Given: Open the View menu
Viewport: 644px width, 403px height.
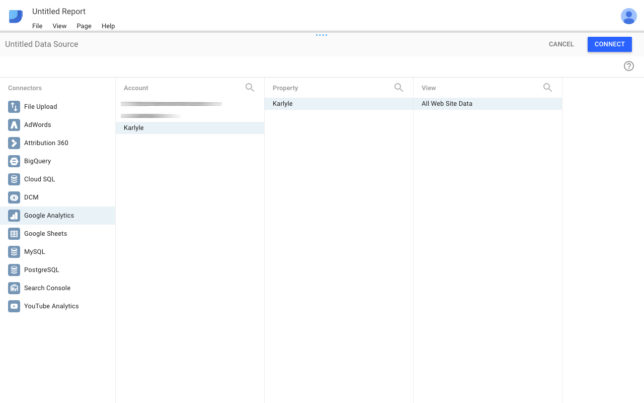Looking at the screenshot, I should tap(60, 26).
